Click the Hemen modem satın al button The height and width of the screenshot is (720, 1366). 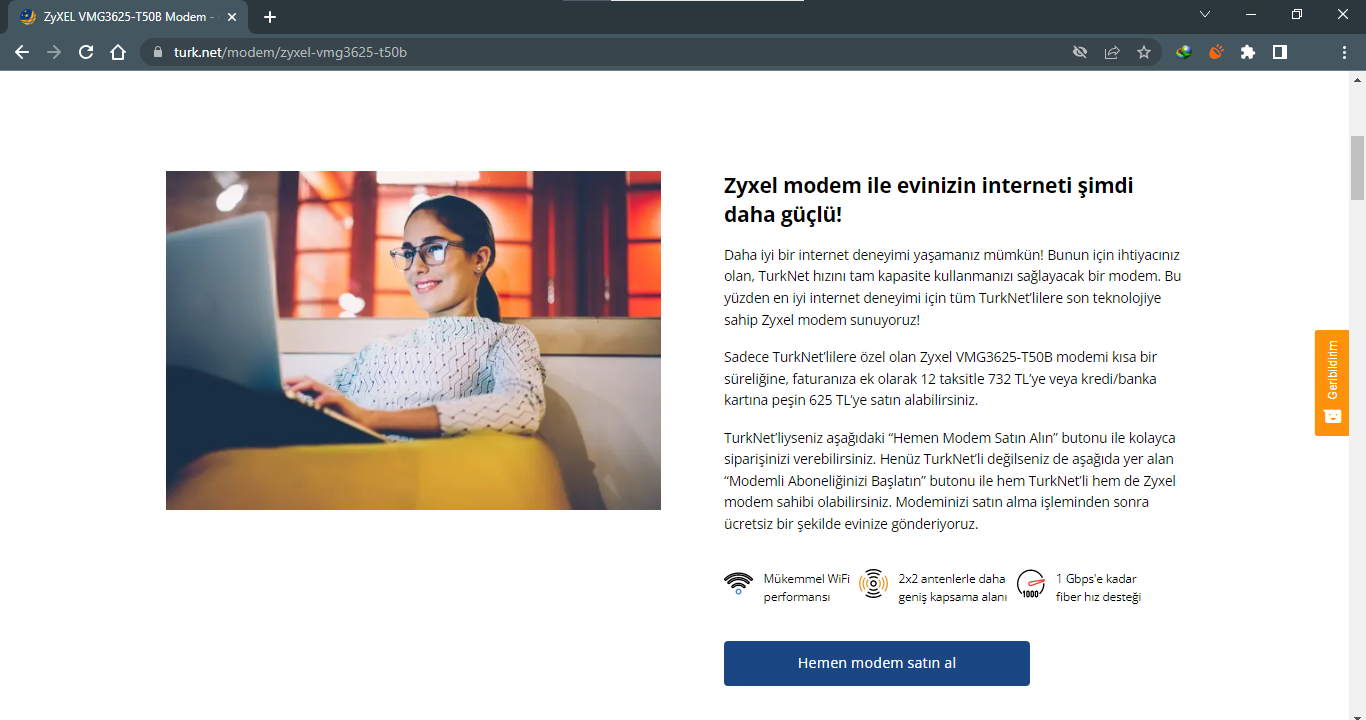(x=877, y=663)
